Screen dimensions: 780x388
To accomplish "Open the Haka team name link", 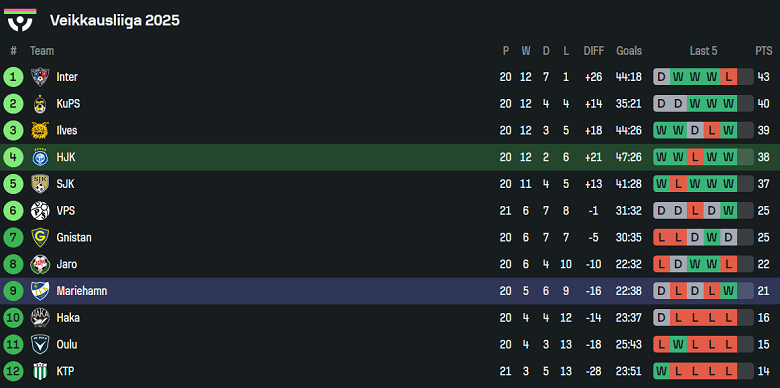I will tap(68, 317).
